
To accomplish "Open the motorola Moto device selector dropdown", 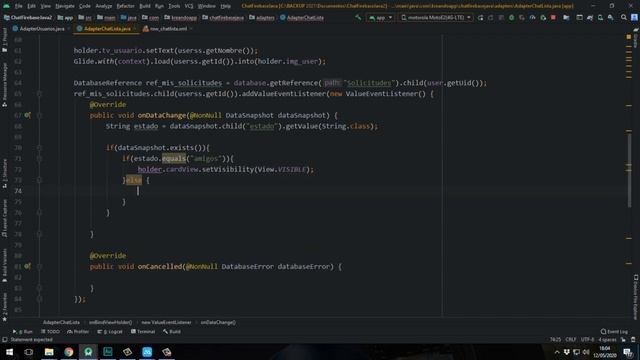I will [436, 18].
